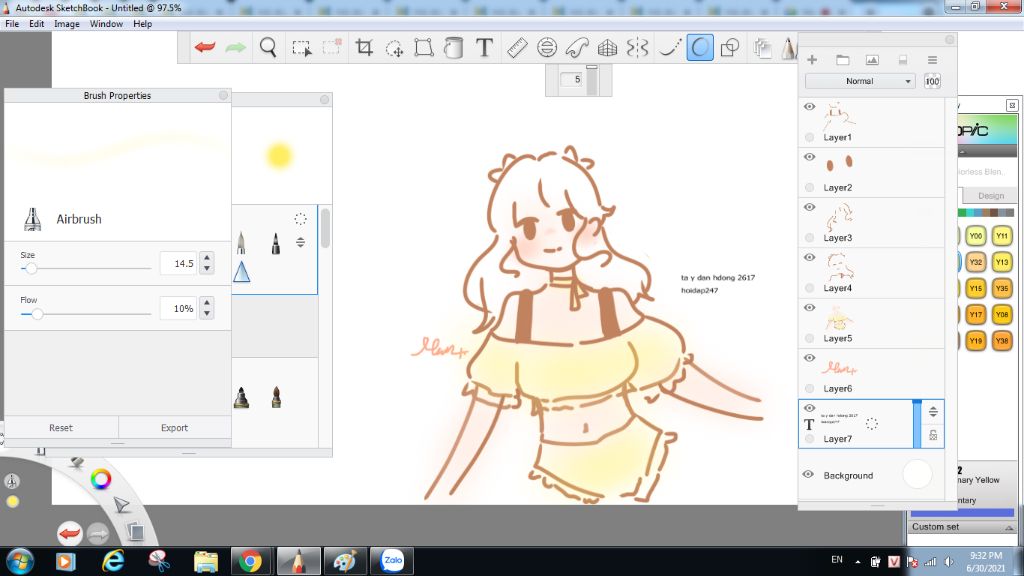Show hidden system tray icons arrow

(857, 562)
